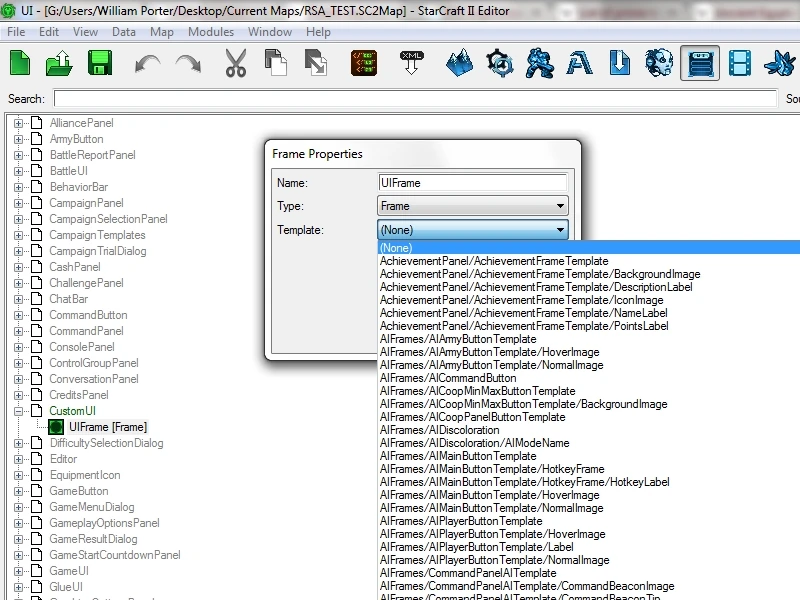
Task: Click the Redo arrow icon
Action: point(188,64)
